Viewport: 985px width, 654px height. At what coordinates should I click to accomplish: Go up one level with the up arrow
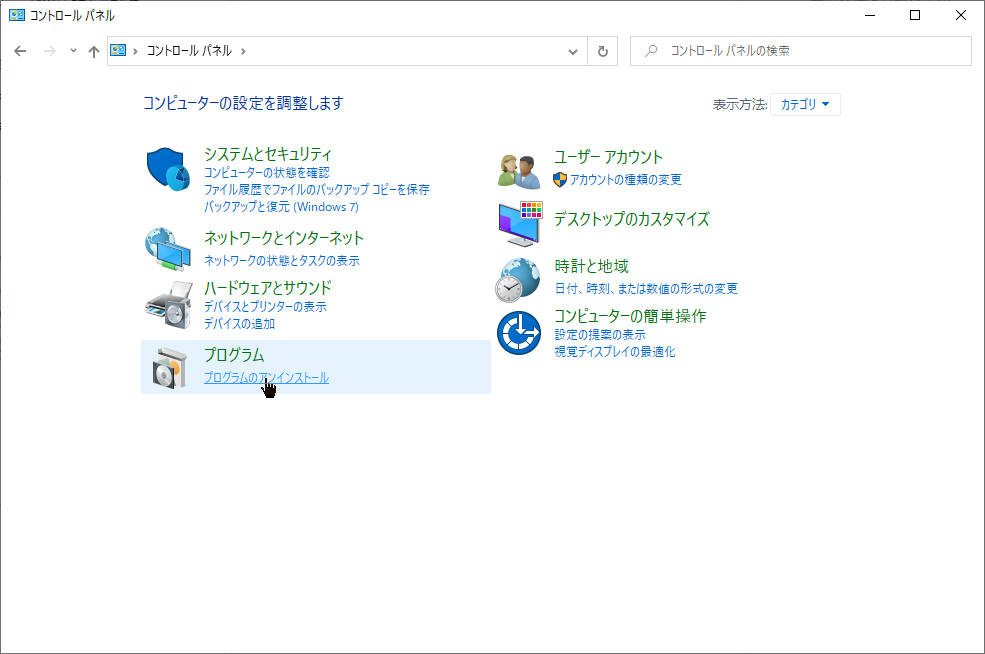94,52
